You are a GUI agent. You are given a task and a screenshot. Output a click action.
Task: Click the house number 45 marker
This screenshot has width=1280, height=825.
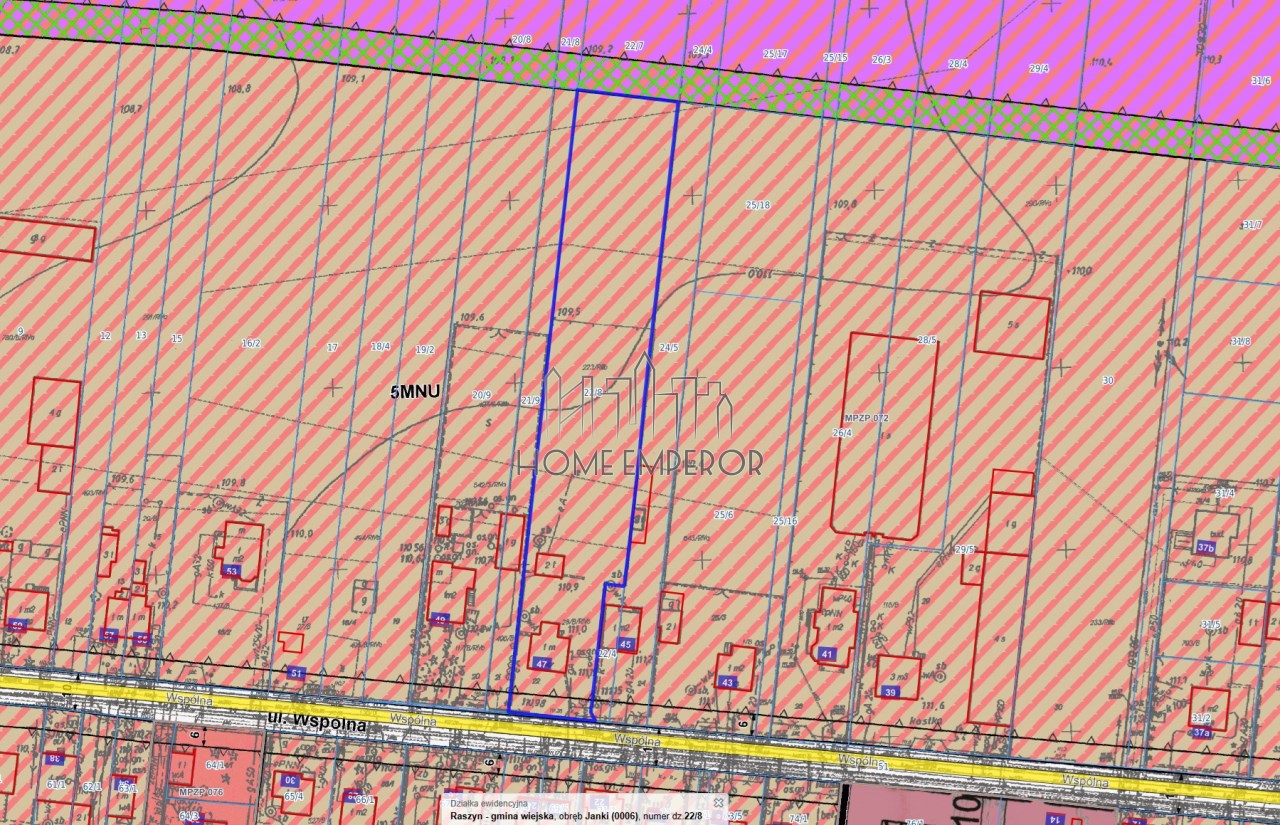pos(626,645)
